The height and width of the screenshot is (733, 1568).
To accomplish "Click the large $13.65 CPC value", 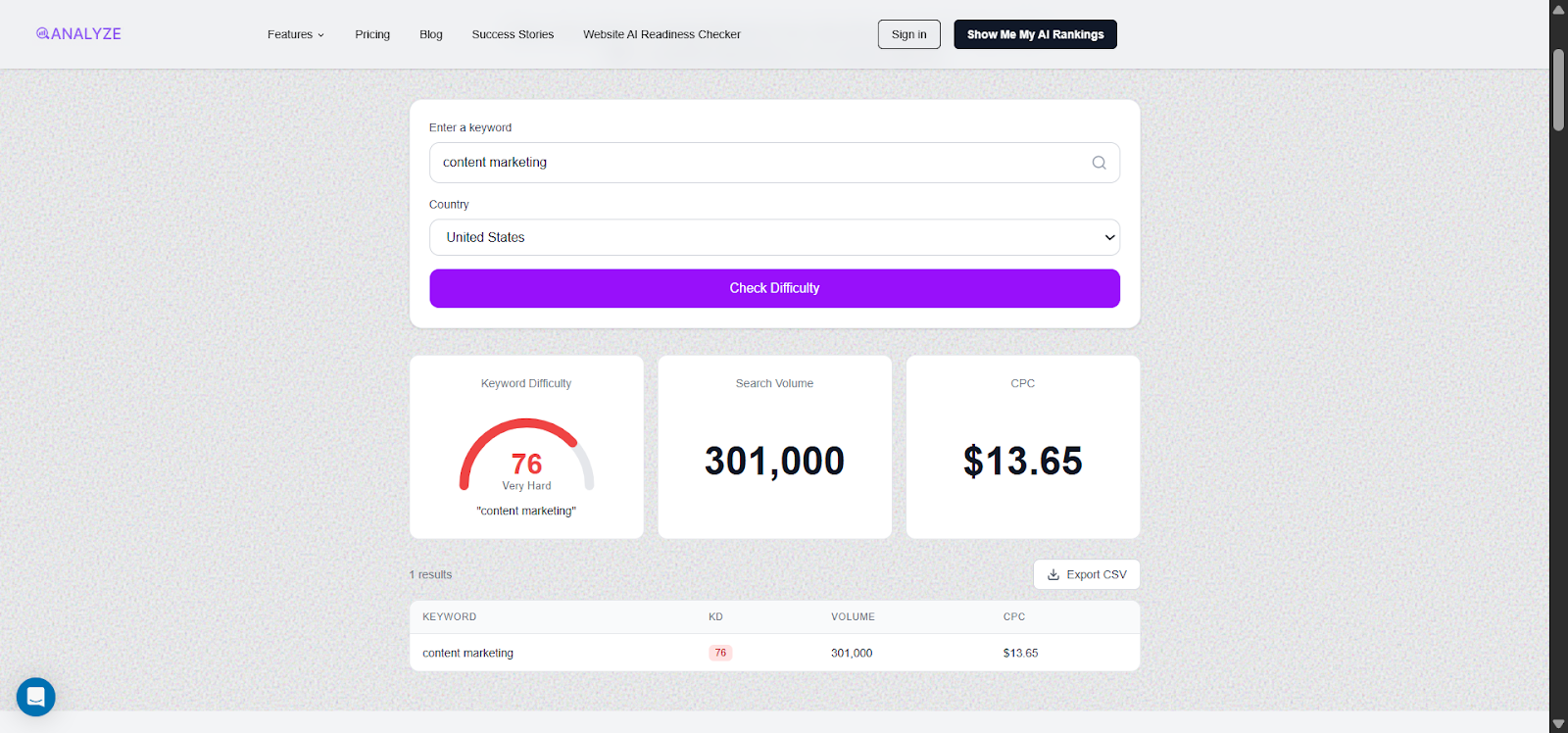I will click(1022, 461).
